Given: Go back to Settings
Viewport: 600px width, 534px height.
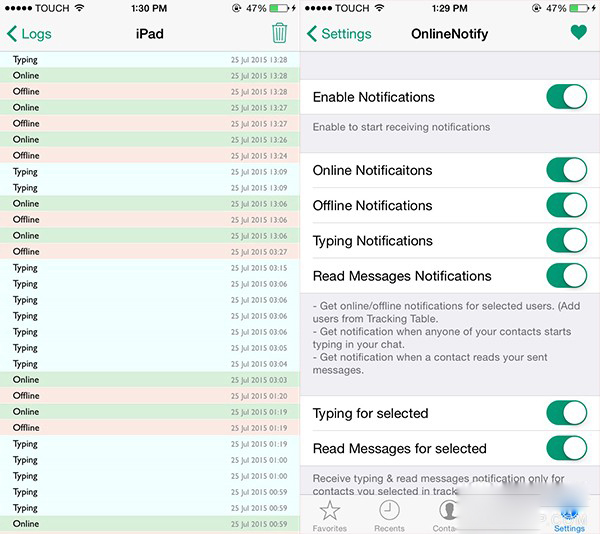Looking at the screenshot, I should pos(339,34).
